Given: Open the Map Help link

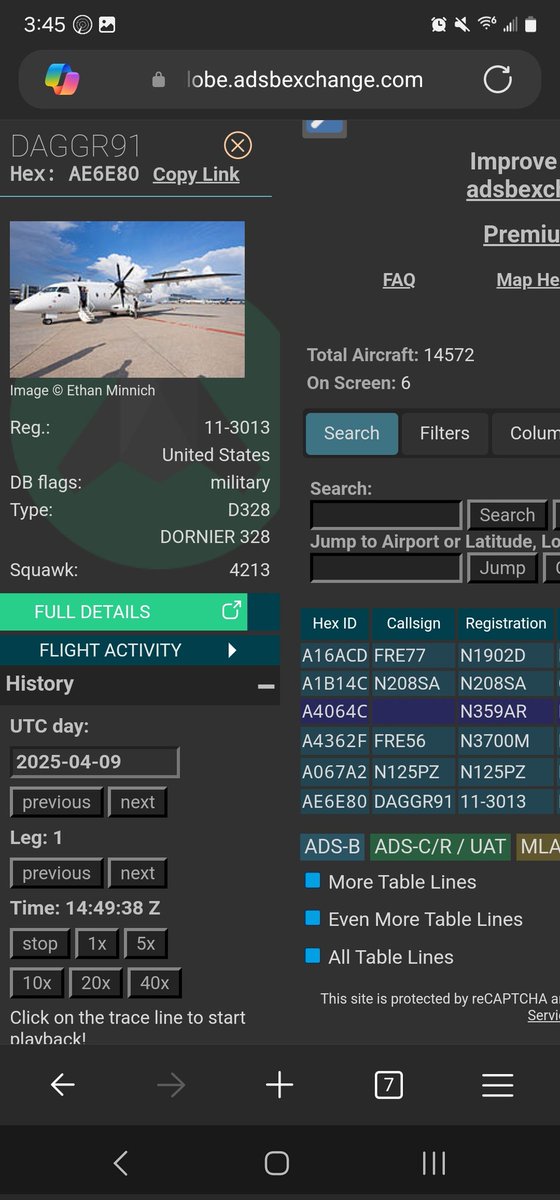Looking at the screenshot, I should [x=528, y=280].
